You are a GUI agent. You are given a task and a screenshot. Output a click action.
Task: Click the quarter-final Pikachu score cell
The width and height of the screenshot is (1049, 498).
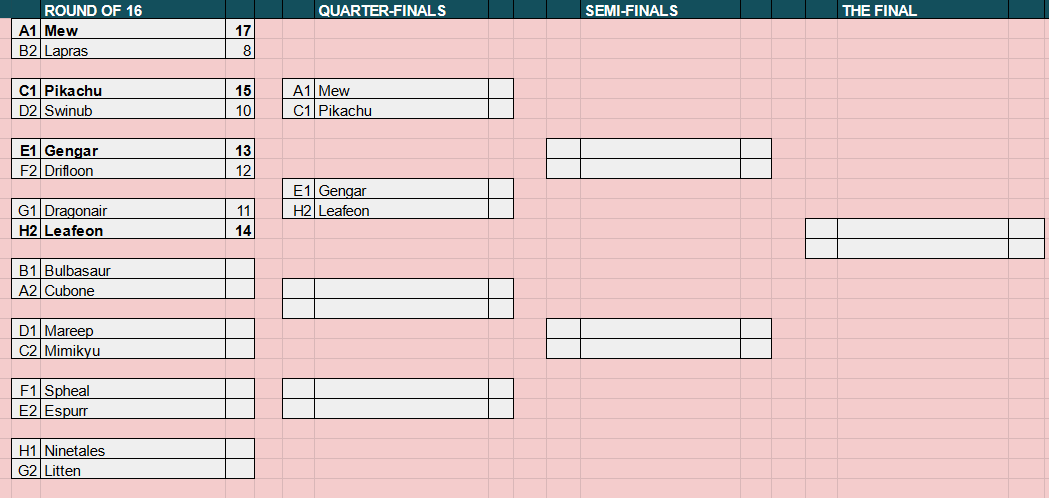coord(501,109)
